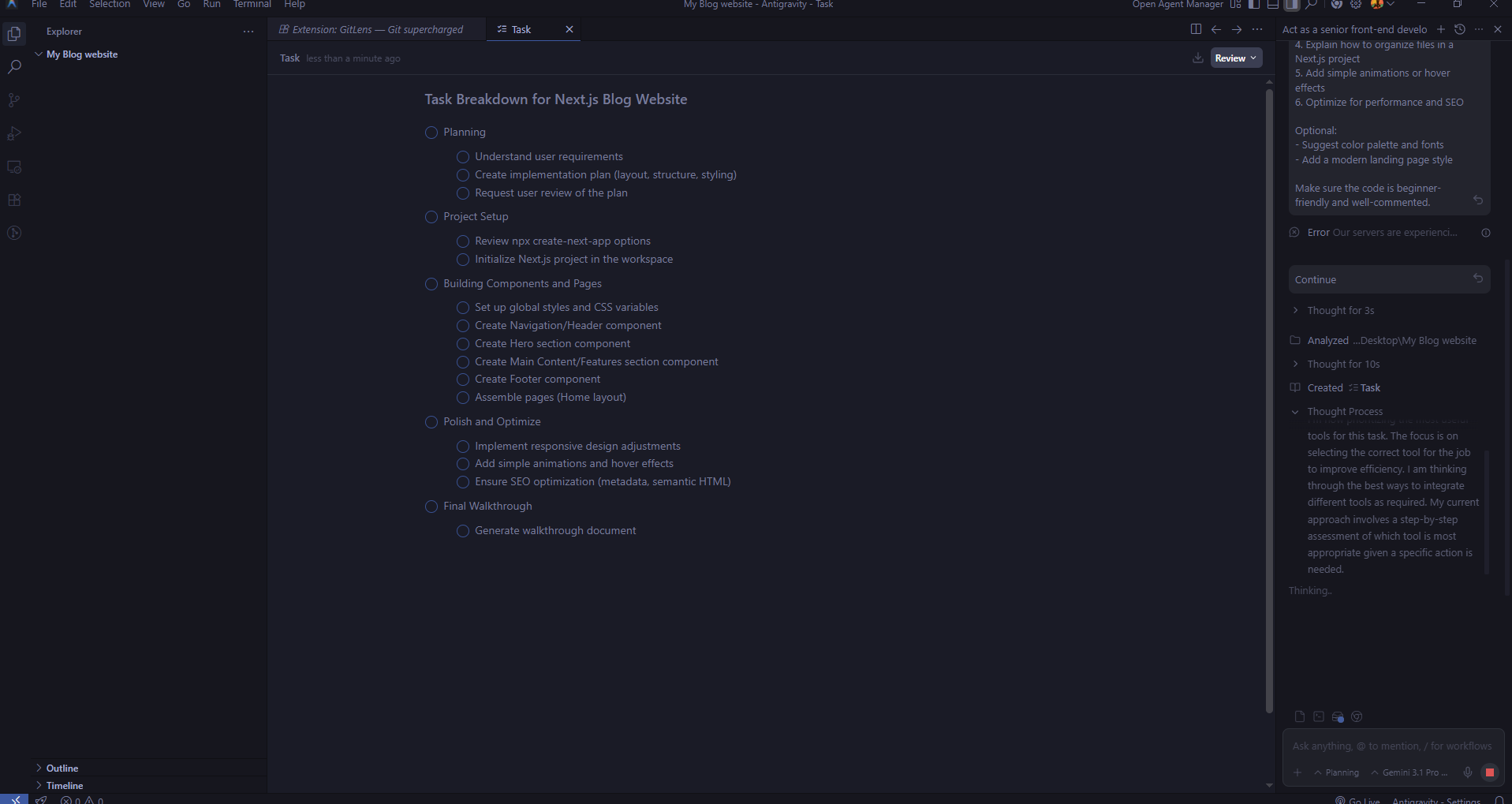This screenshot has height=804, width=1512.
Task: Check Generate walkthrough document item
Action: pyautogui.click(x=463, y=531)
